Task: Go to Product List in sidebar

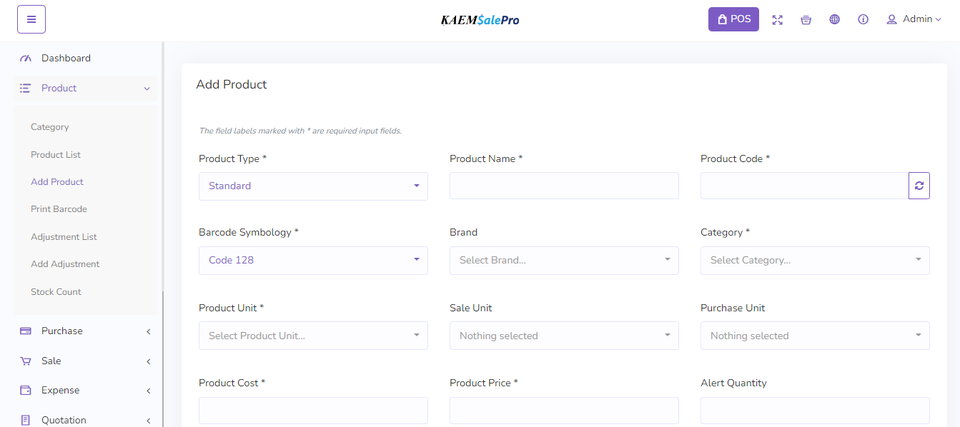Action: click(55, 155)
